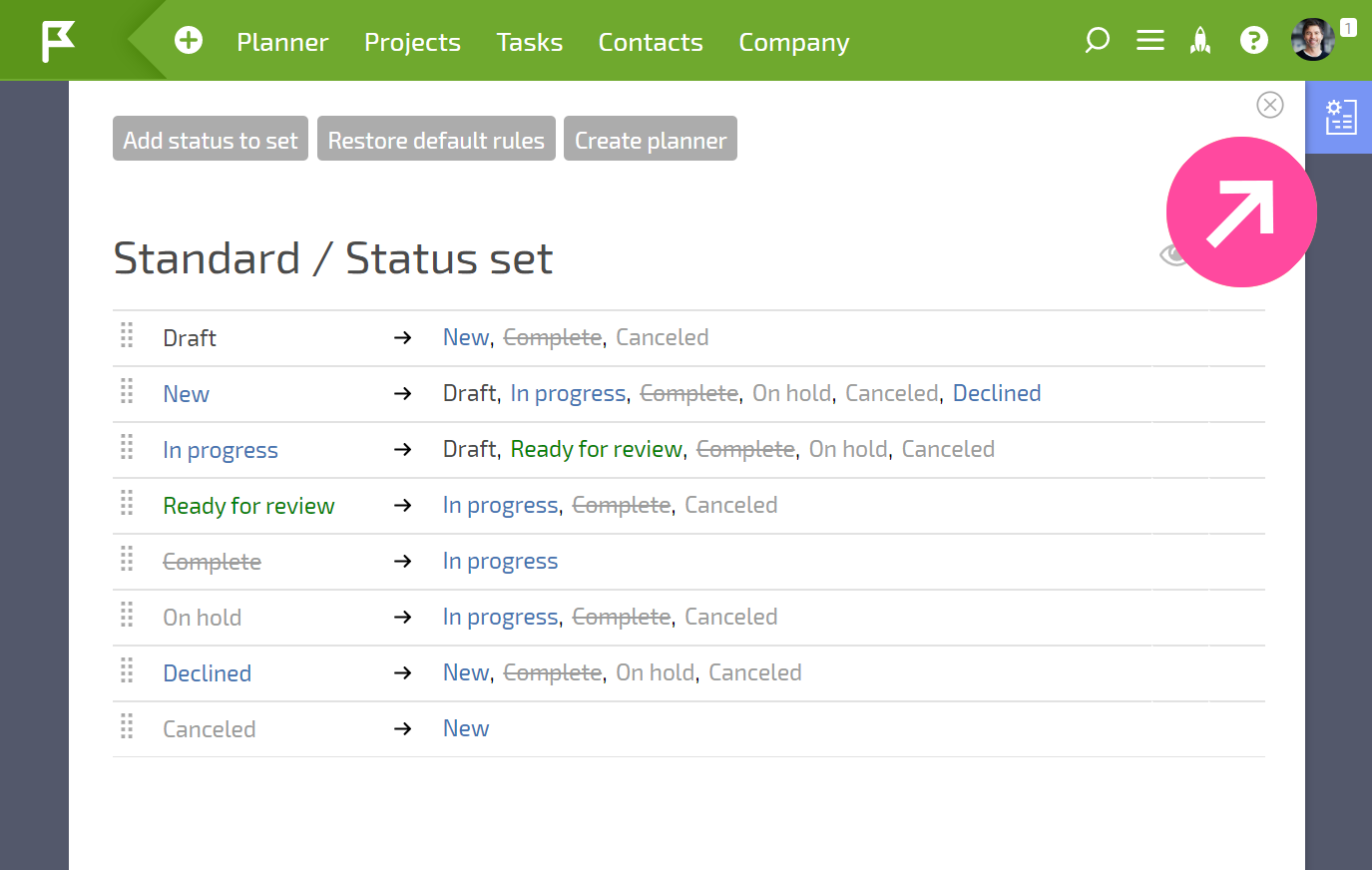Click the Add status to set button
1372x870 pixels.
(x=211, y=139)
